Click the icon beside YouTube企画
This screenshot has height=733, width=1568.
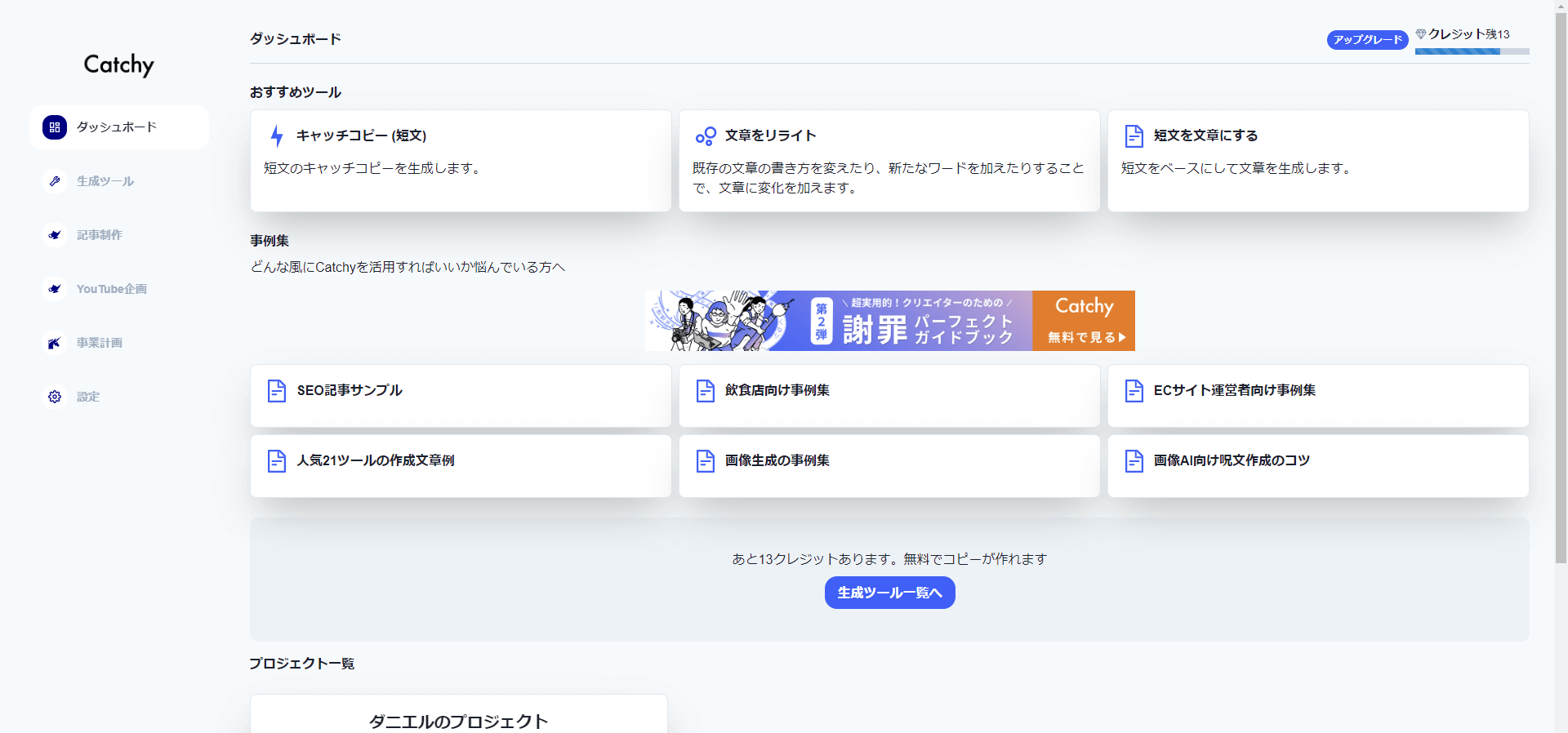coord(55,289)
